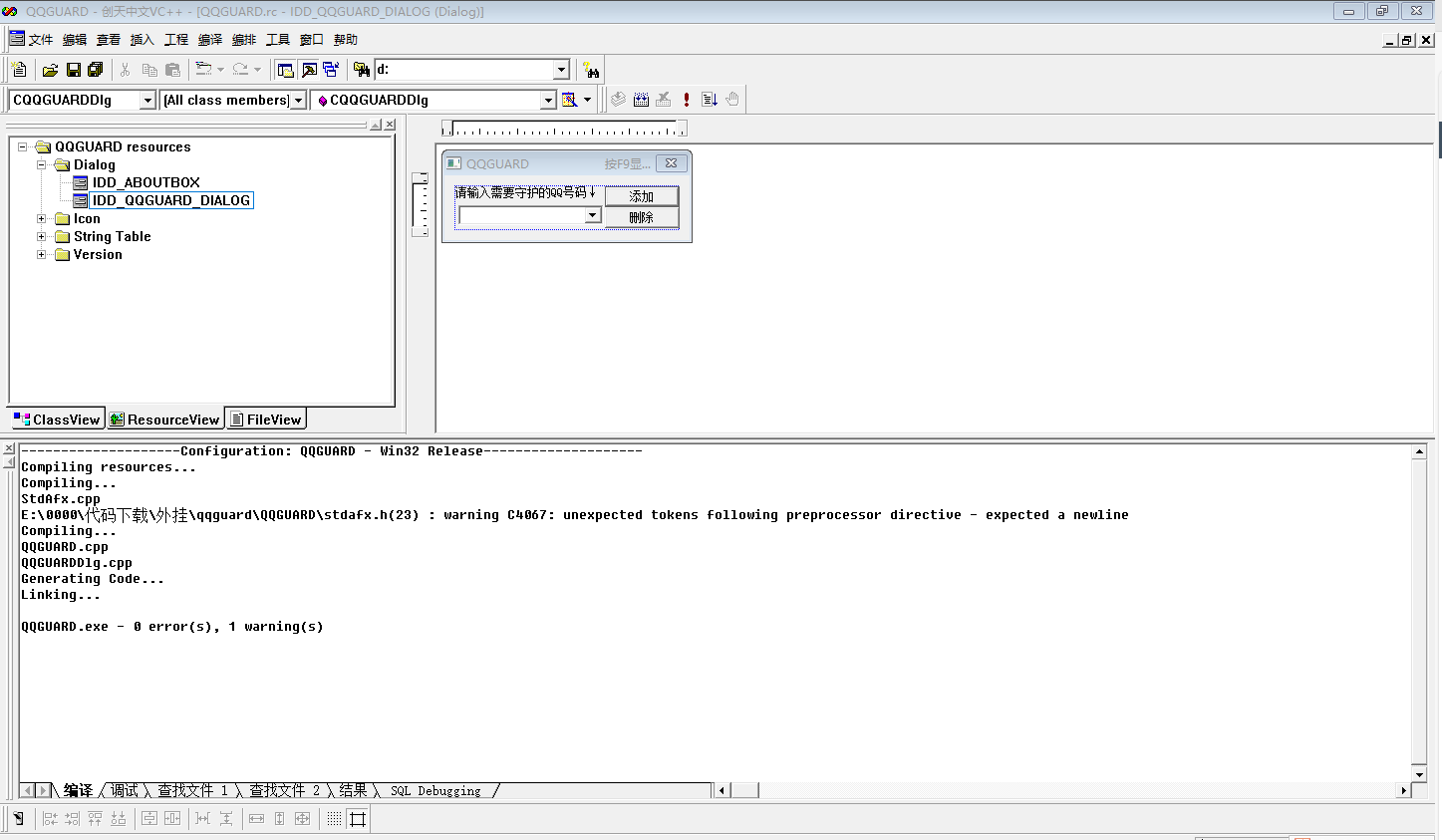Screen dimensions: 1442x840
Task: Click the 删除 button in dialog
Action: 641,217
